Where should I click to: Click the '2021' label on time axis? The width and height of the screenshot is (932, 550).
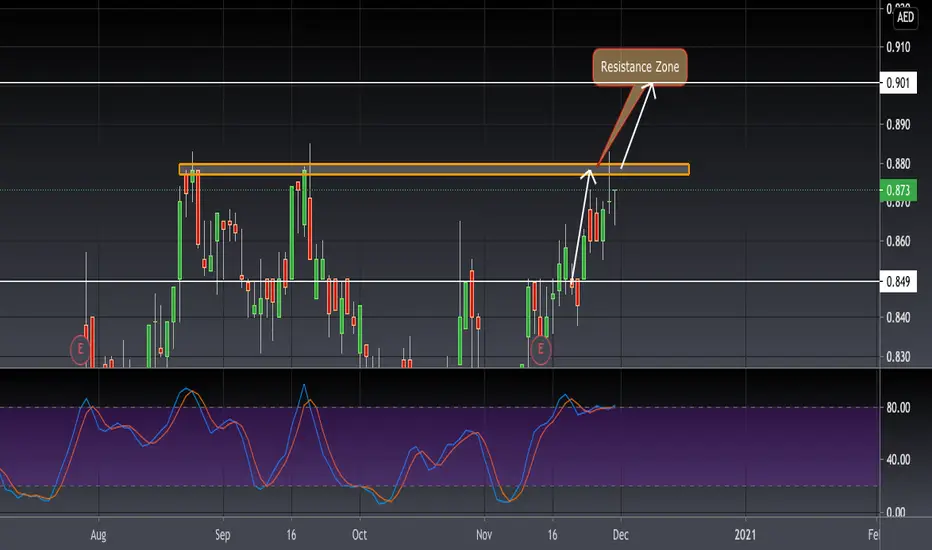[x=745, y=535]
